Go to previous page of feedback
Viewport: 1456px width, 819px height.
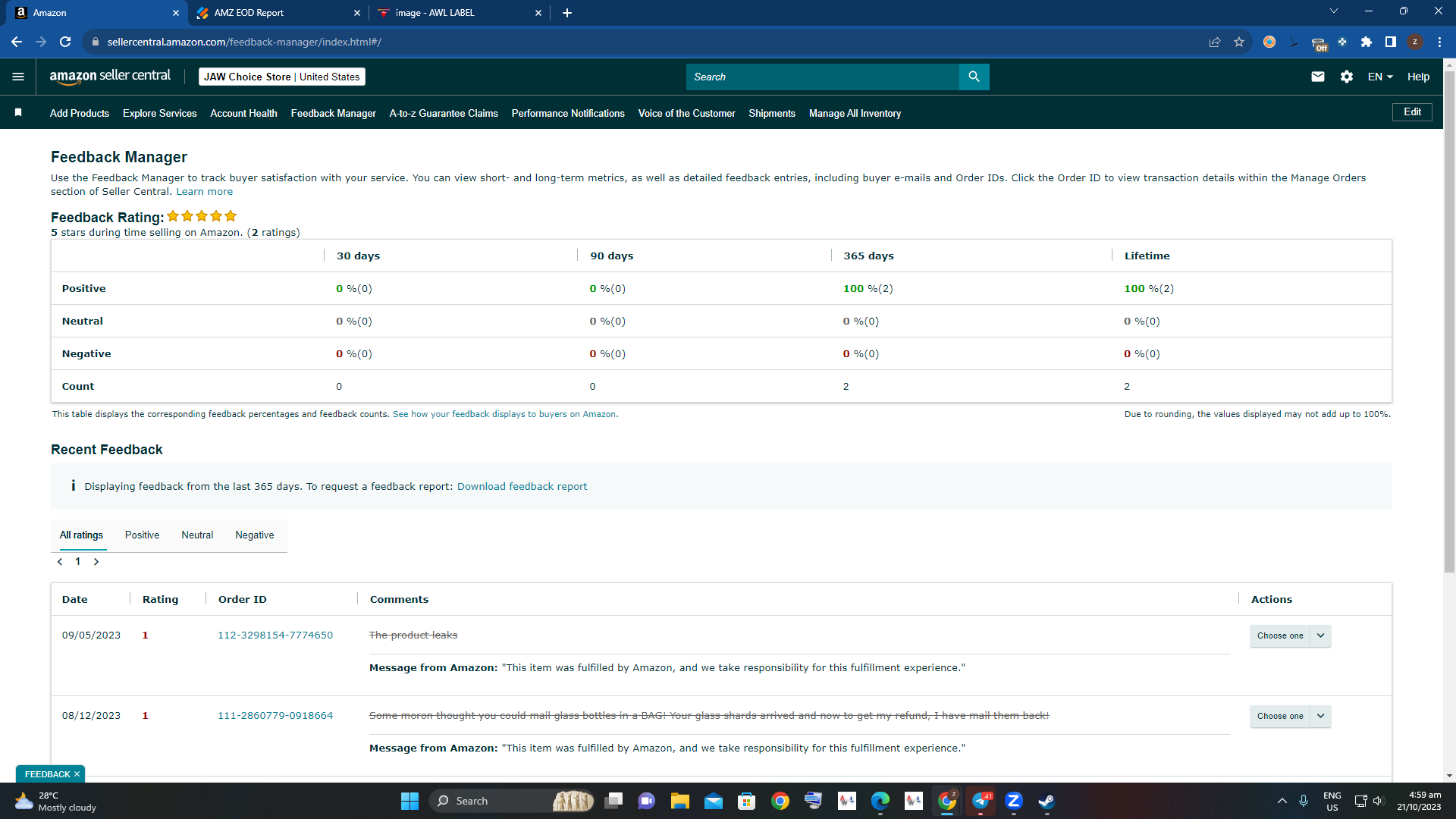60,562
